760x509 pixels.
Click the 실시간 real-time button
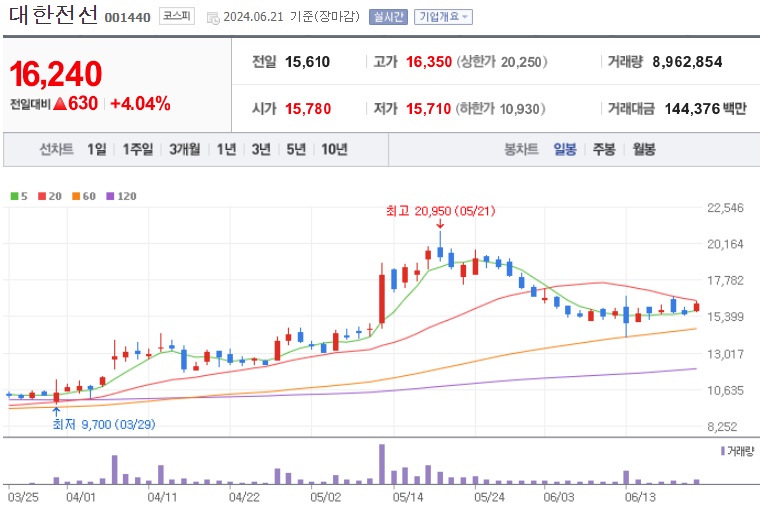click(388, 17)
